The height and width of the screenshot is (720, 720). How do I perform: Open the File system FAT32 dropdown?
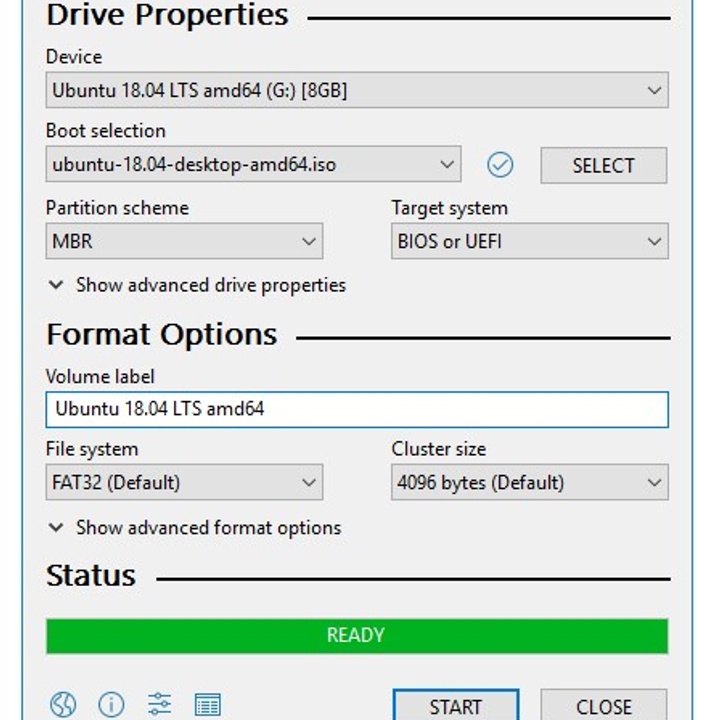184,482
